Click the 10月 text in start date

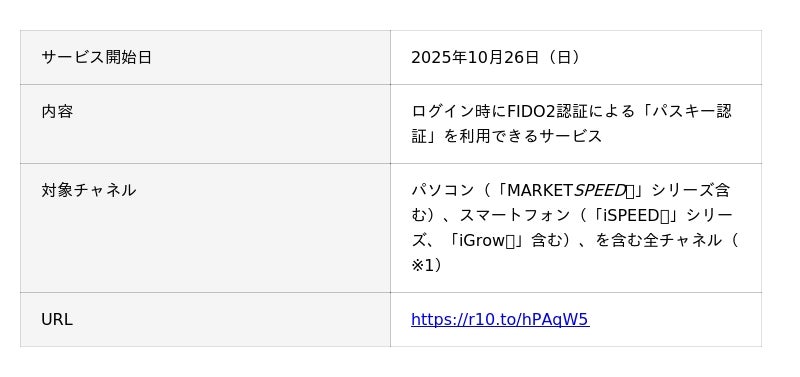coord(486,57)
